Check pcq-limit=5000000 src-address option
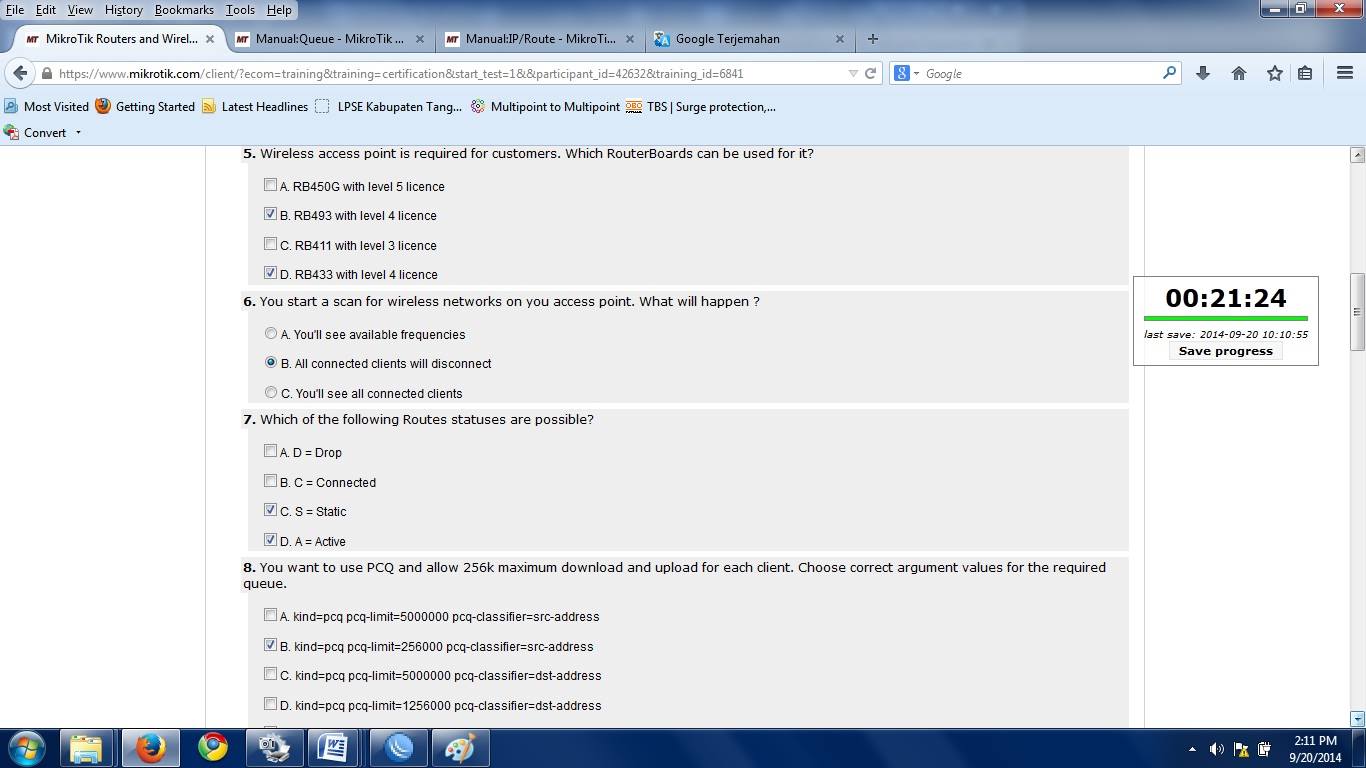1366x768 pixels. tap(271, 615)
